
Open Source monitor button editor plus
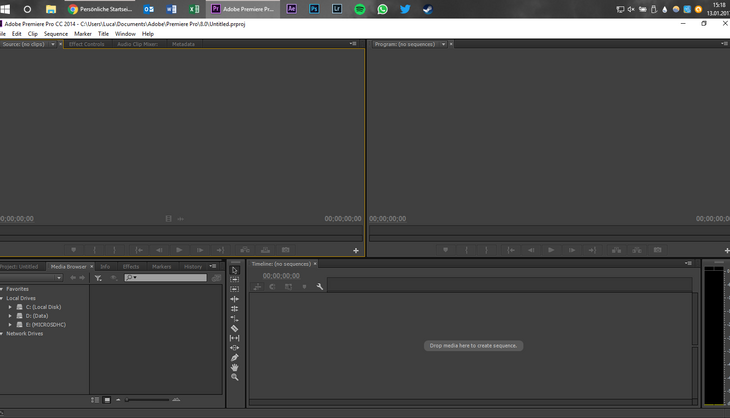tap(356, 250)
